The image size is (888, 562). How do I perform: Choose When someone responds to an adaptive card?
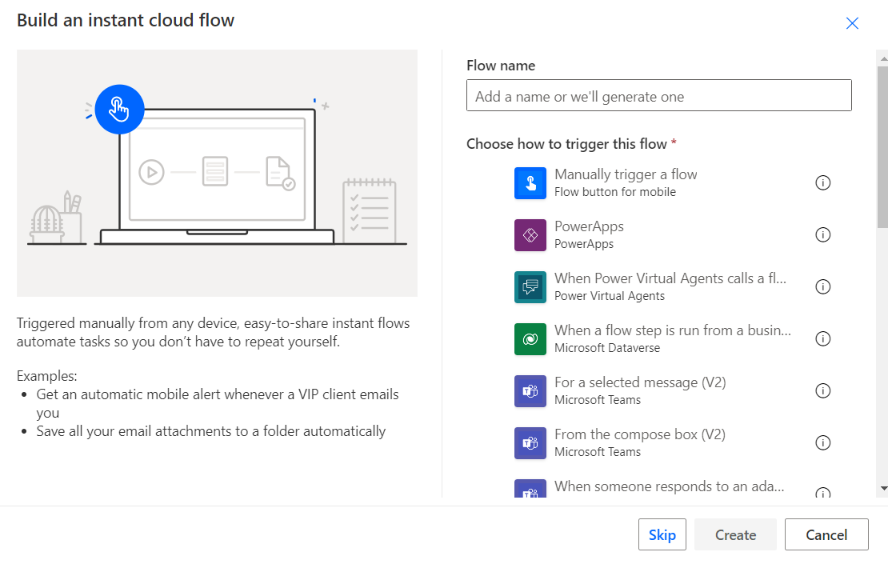coord(669,486)
